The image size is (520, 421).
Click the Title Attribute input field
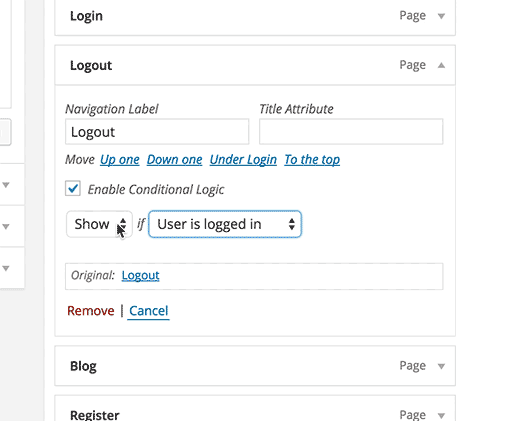(351, 132)
